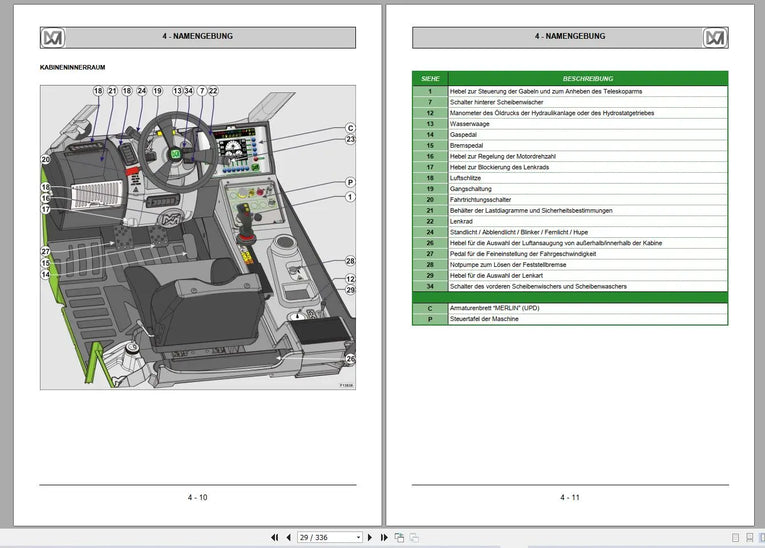The image size is (765, 548).
Task: Click Schalter hinterer Scheibenwischer row
Action: click(570, 102)
